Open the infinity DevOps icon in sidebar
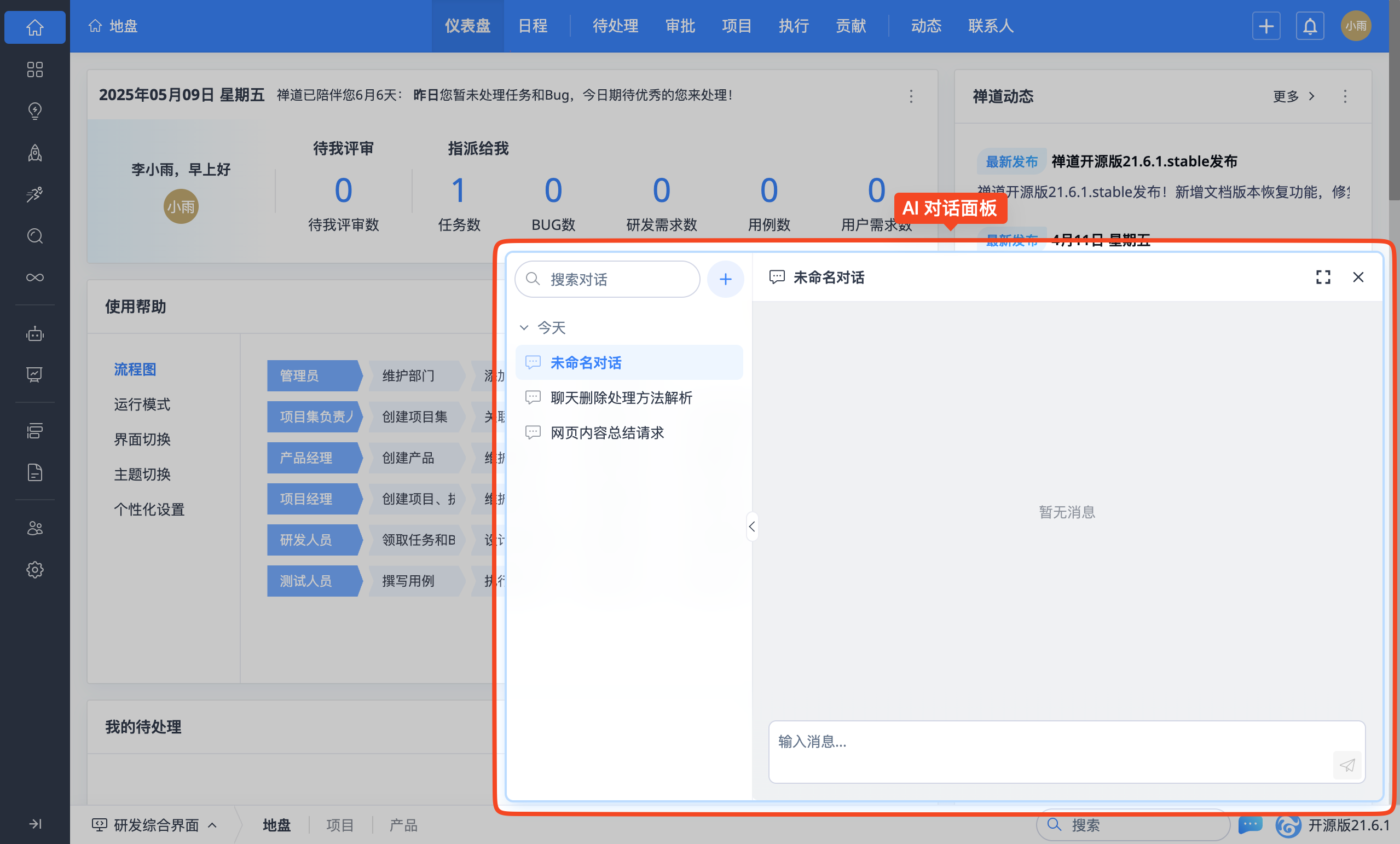1400x844 pixels. click(34, 278)
